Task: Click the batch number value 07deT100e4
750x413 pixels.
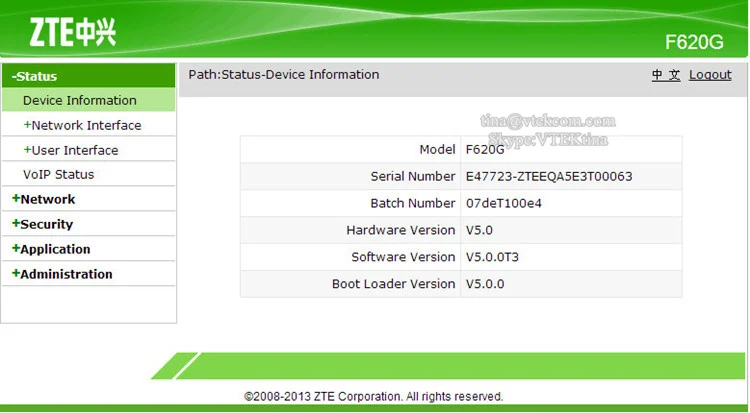Action: coord(502,204)
